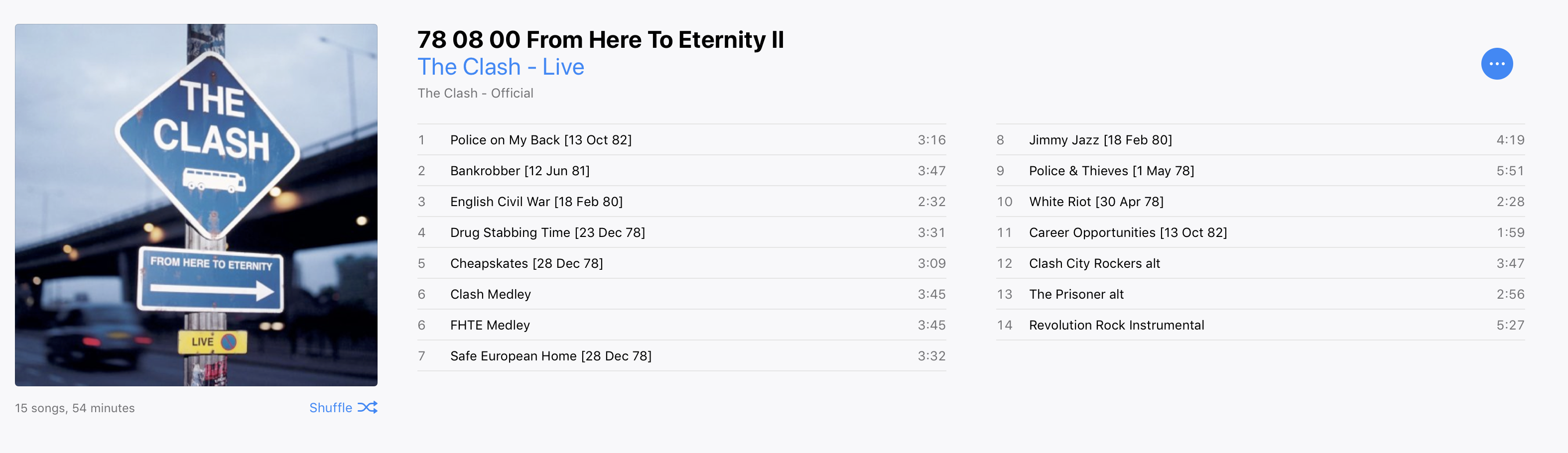This screenshot has width=1568, height=453.
Task: Pick The Prisoner alt track
Action: [x=1260, y=294]
